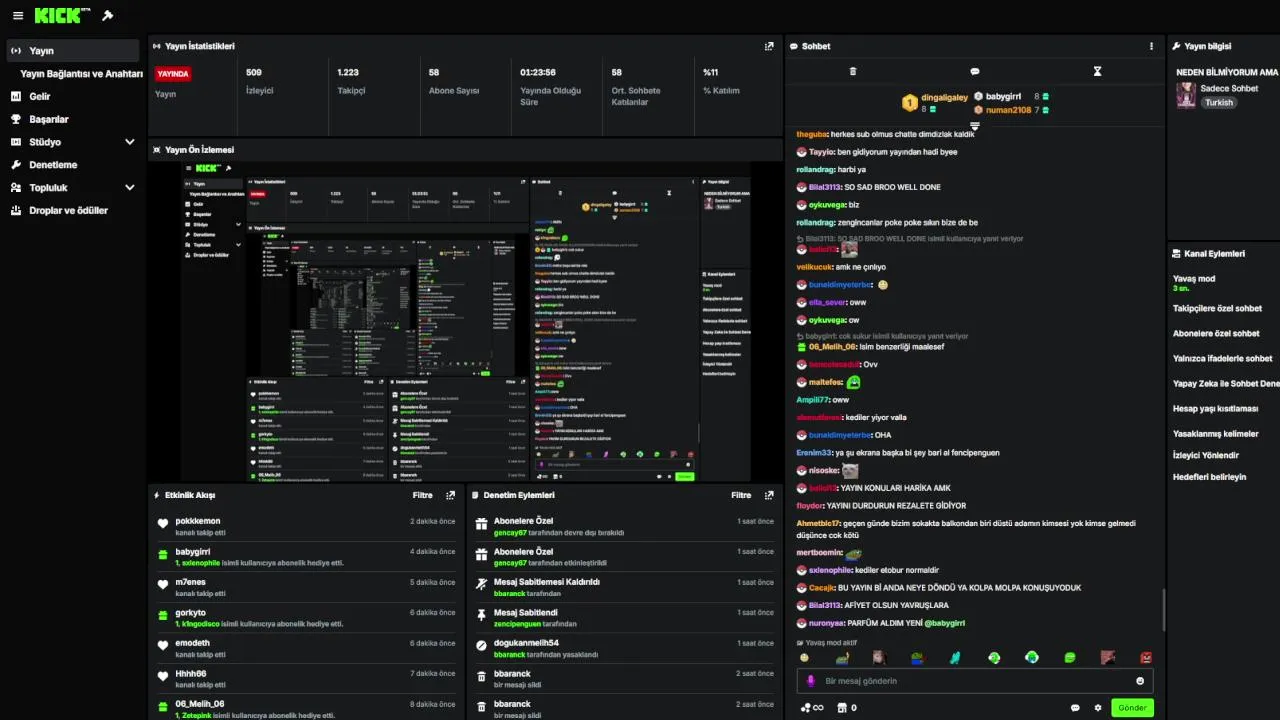Toggle Yalnızca ifadelerle sohbet
The image size is (1280, 720).
coord(1224,358)
